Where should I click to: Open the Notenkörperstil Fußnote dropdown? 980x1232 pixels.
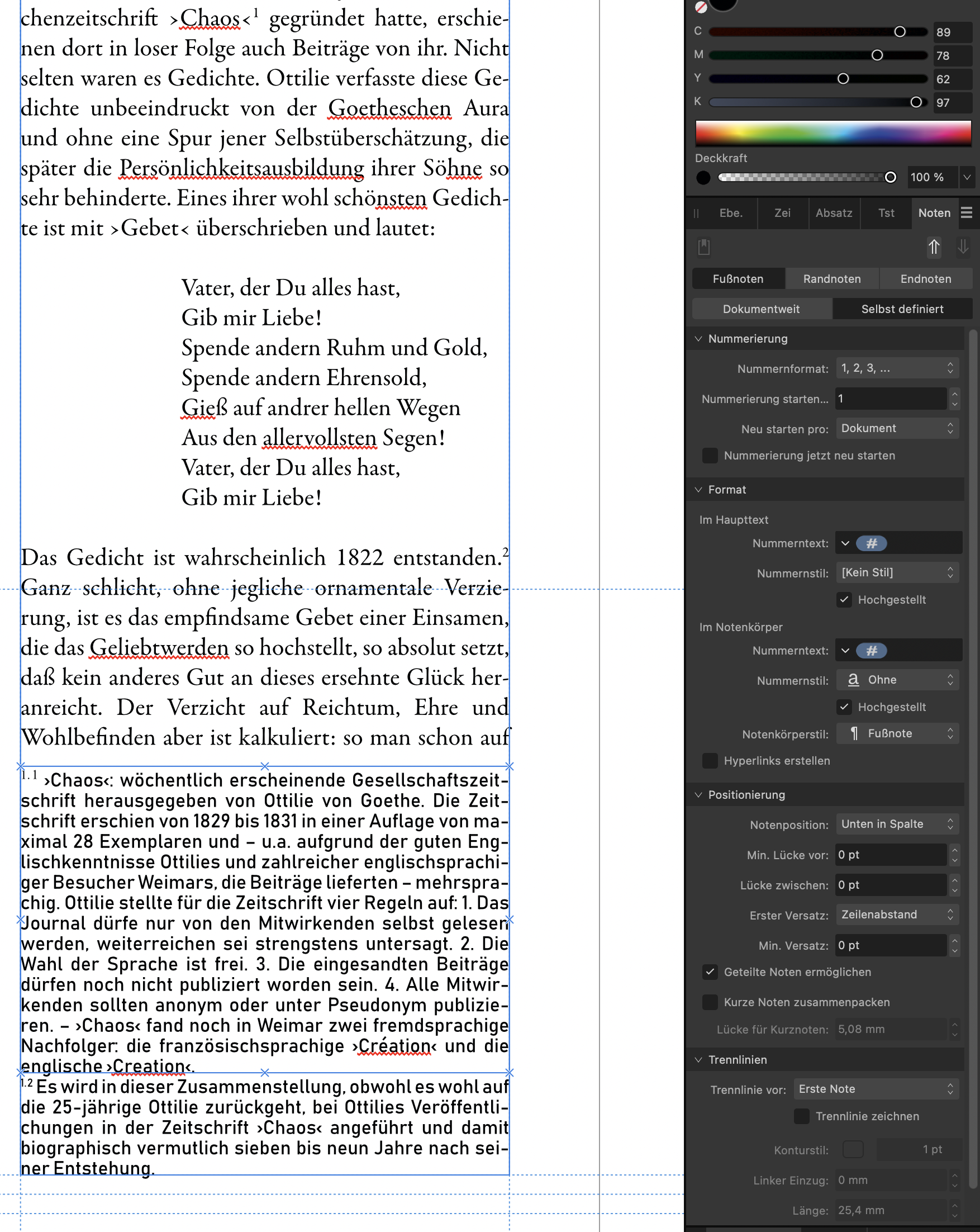pyautogui.click(x=897, y=733)
